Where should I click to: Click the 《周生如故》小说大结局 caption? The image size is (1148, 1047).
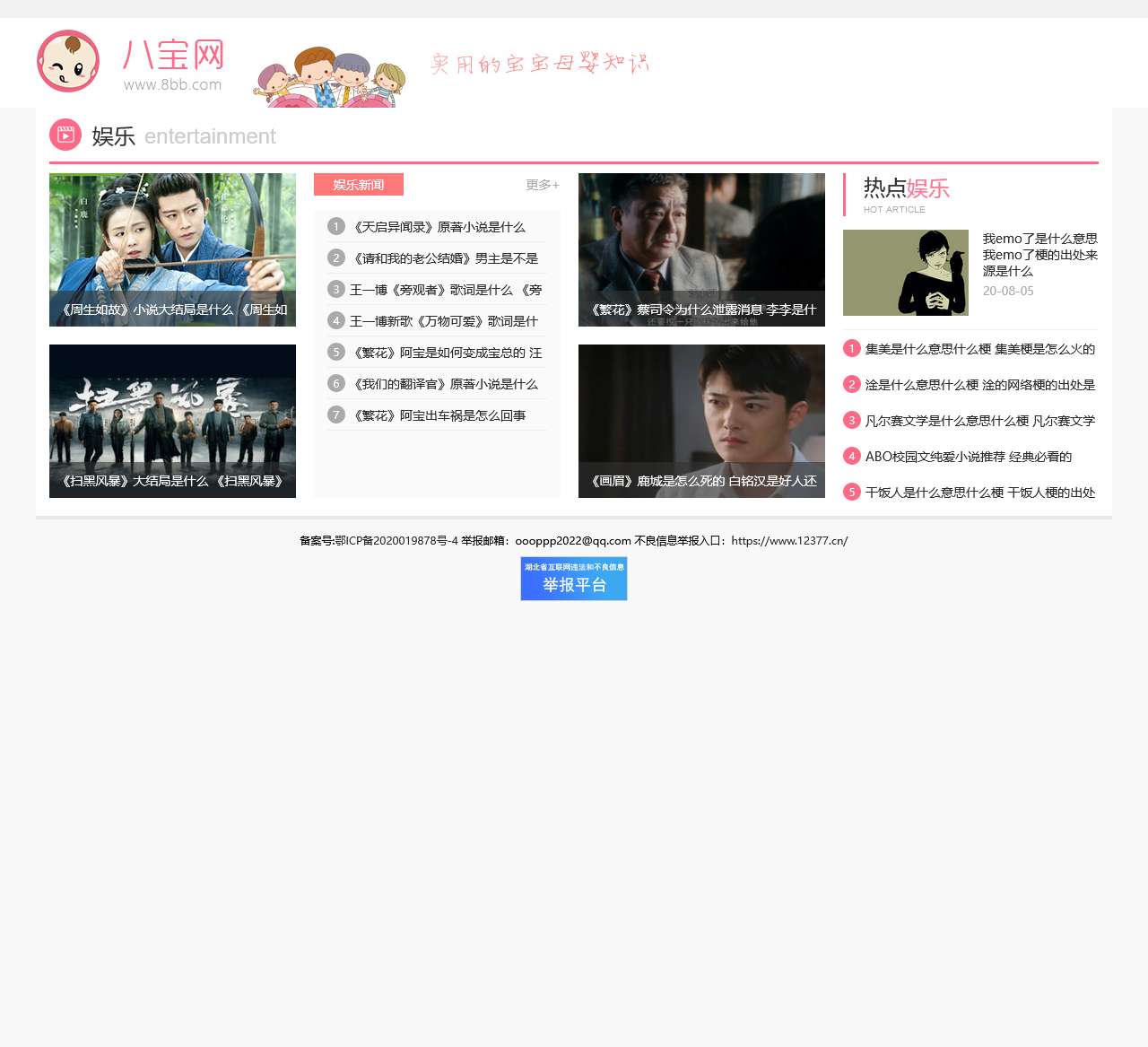click(x=172, y=310)
